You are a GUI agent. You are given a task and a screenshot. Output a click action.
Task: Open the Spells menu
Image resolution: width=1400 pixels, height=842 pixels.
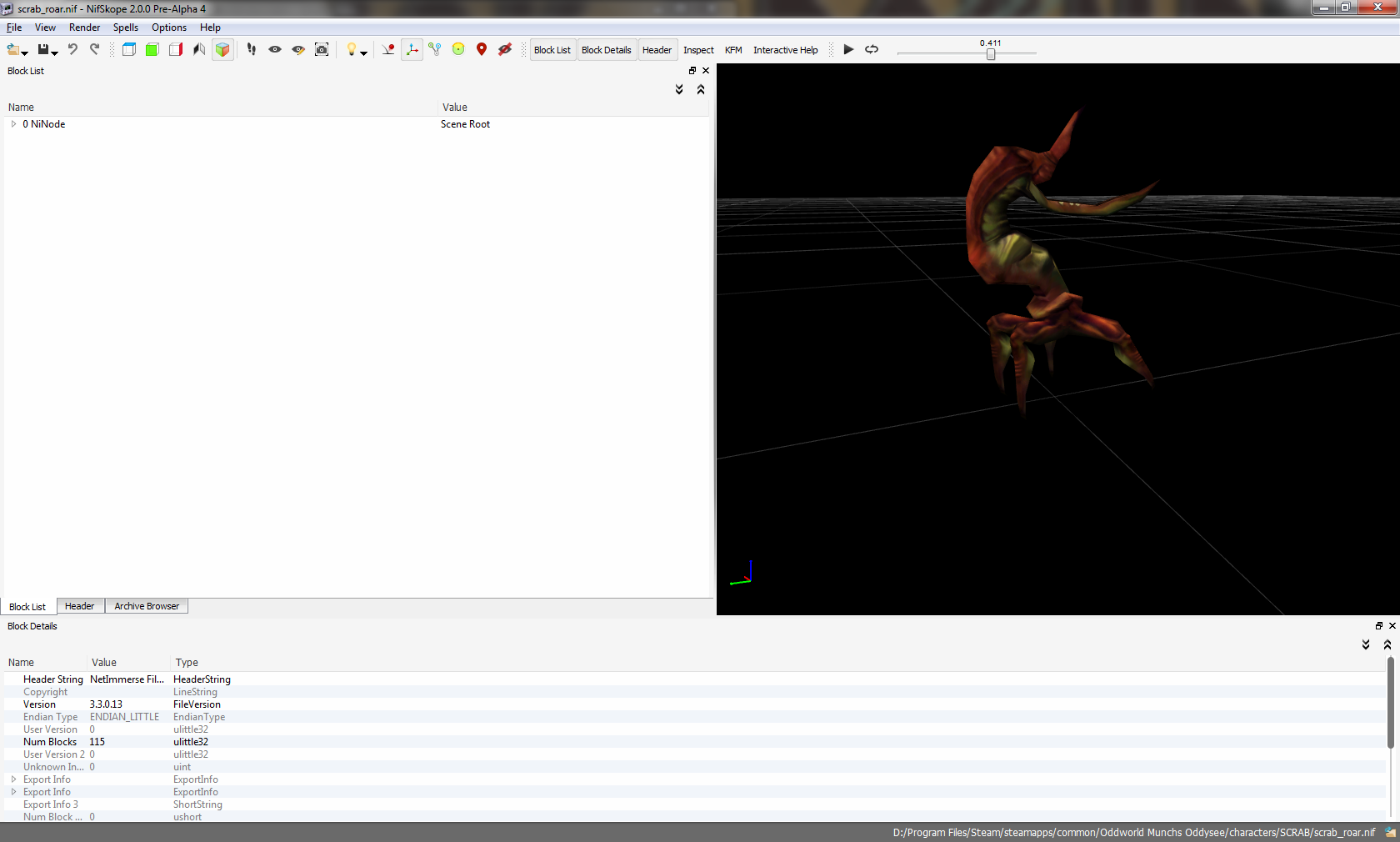(x=125, y=28)
